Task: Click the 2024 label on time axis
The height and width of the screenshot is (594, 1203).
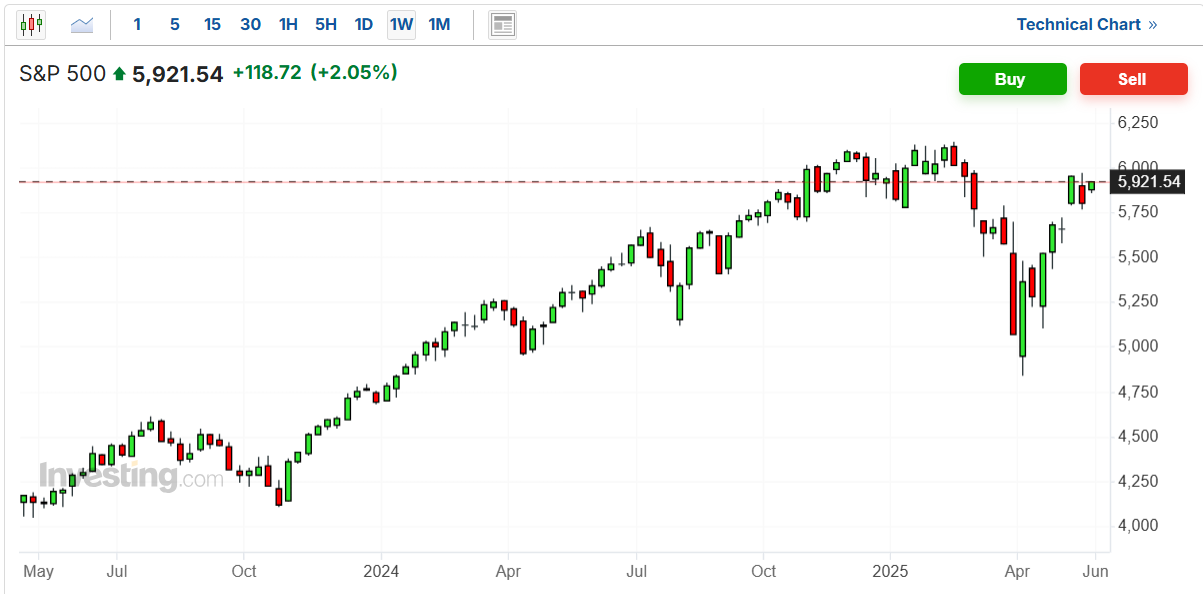Action: pyautogui.click(x=381, y=572)
